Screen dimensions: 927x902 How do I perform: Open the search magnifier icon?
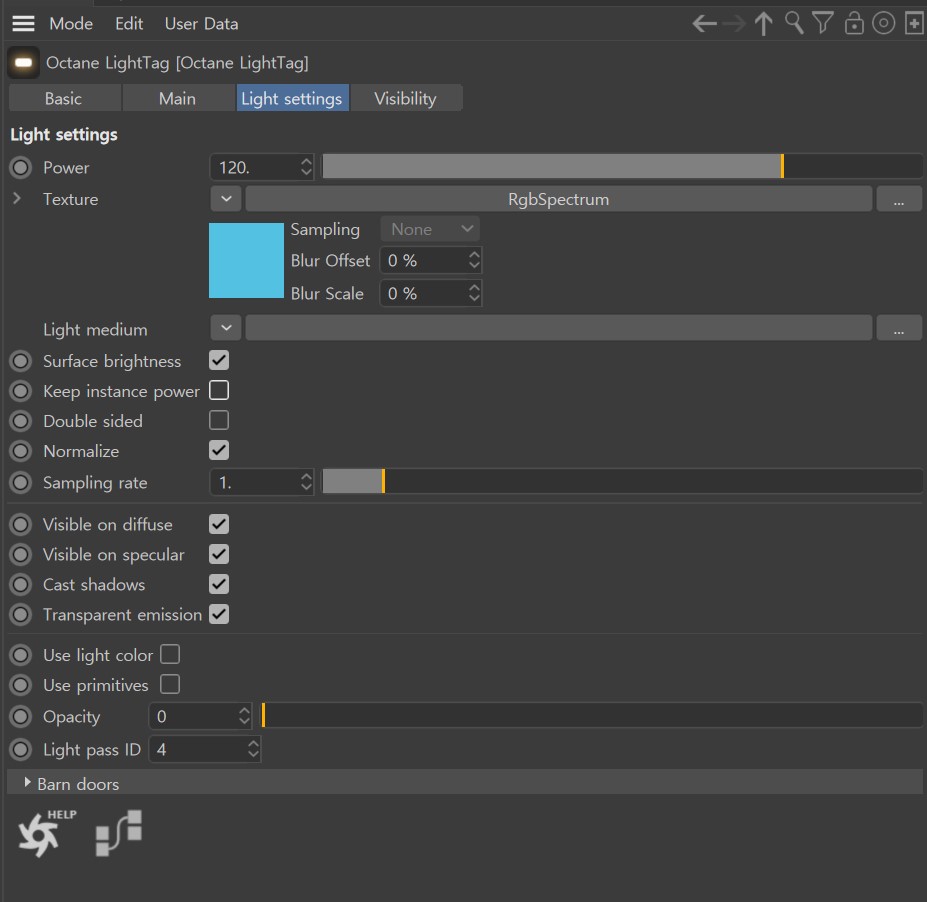coord(794,23)
